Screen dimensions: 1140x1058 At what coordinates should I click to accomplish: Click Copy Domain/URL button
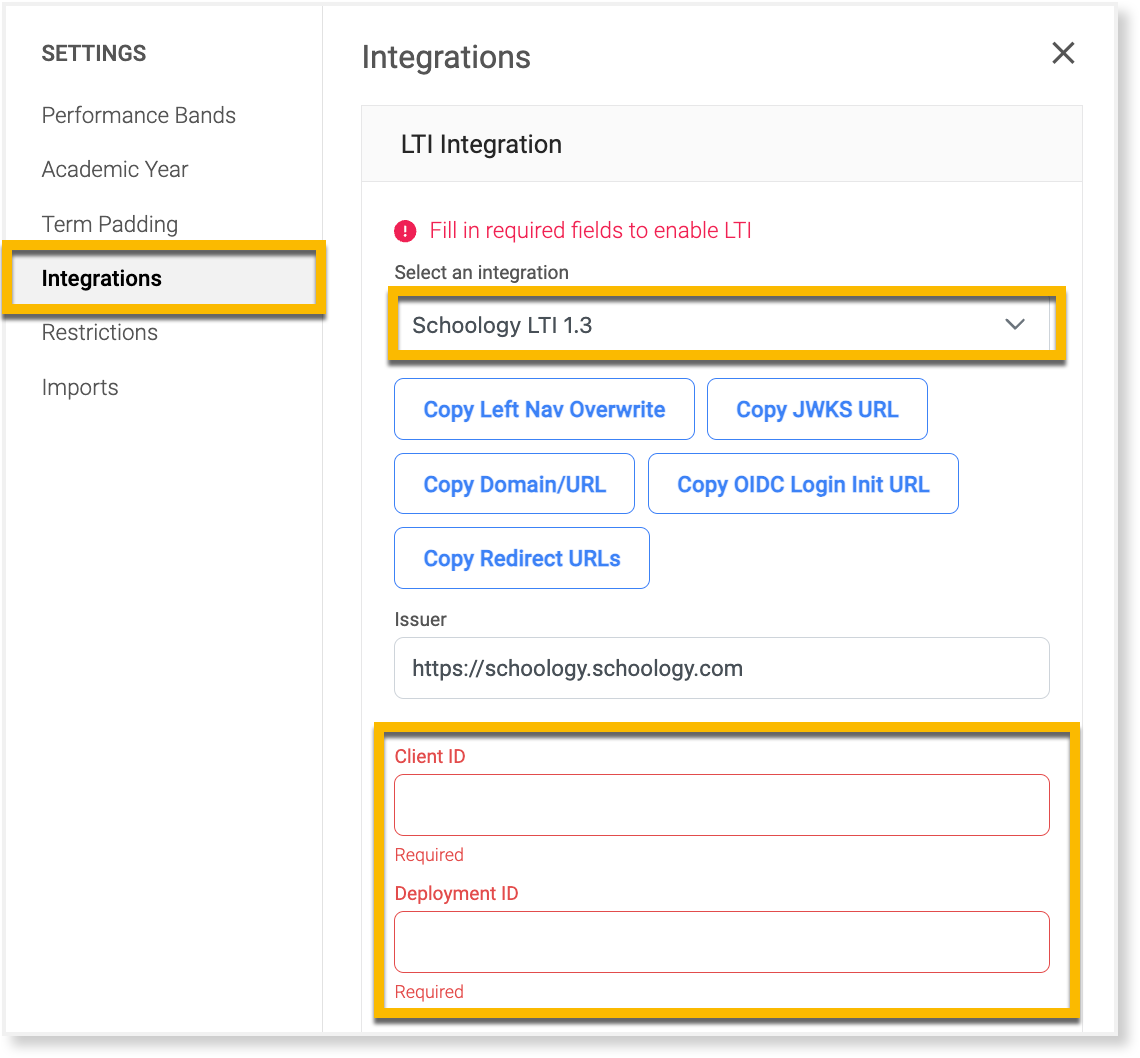[x=515, y=484]
